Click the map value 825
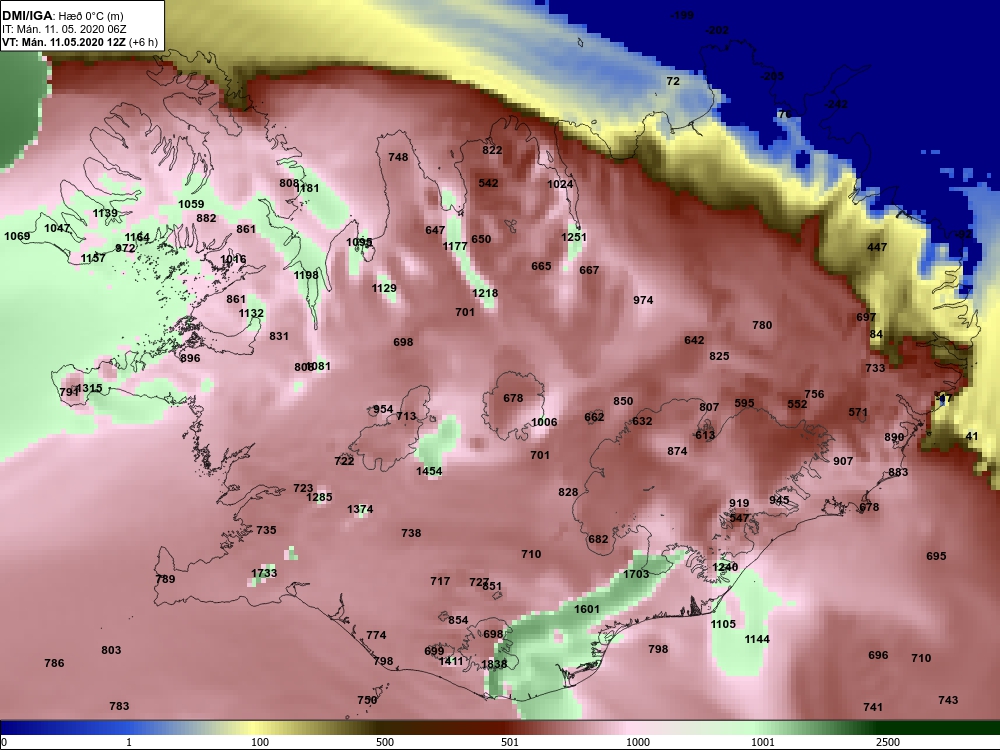Screen dimensions: 1000x750 [x=719, y=357]
